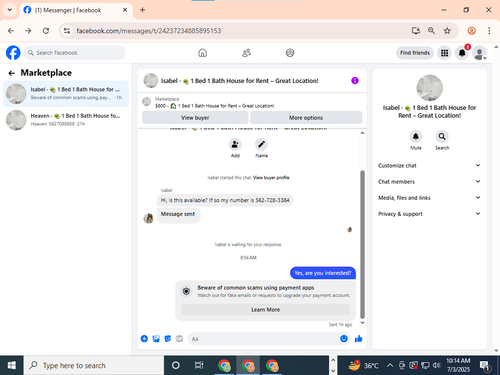Open Chrome tab search dropdown arrow
The image size is (500, 375).
10,10
